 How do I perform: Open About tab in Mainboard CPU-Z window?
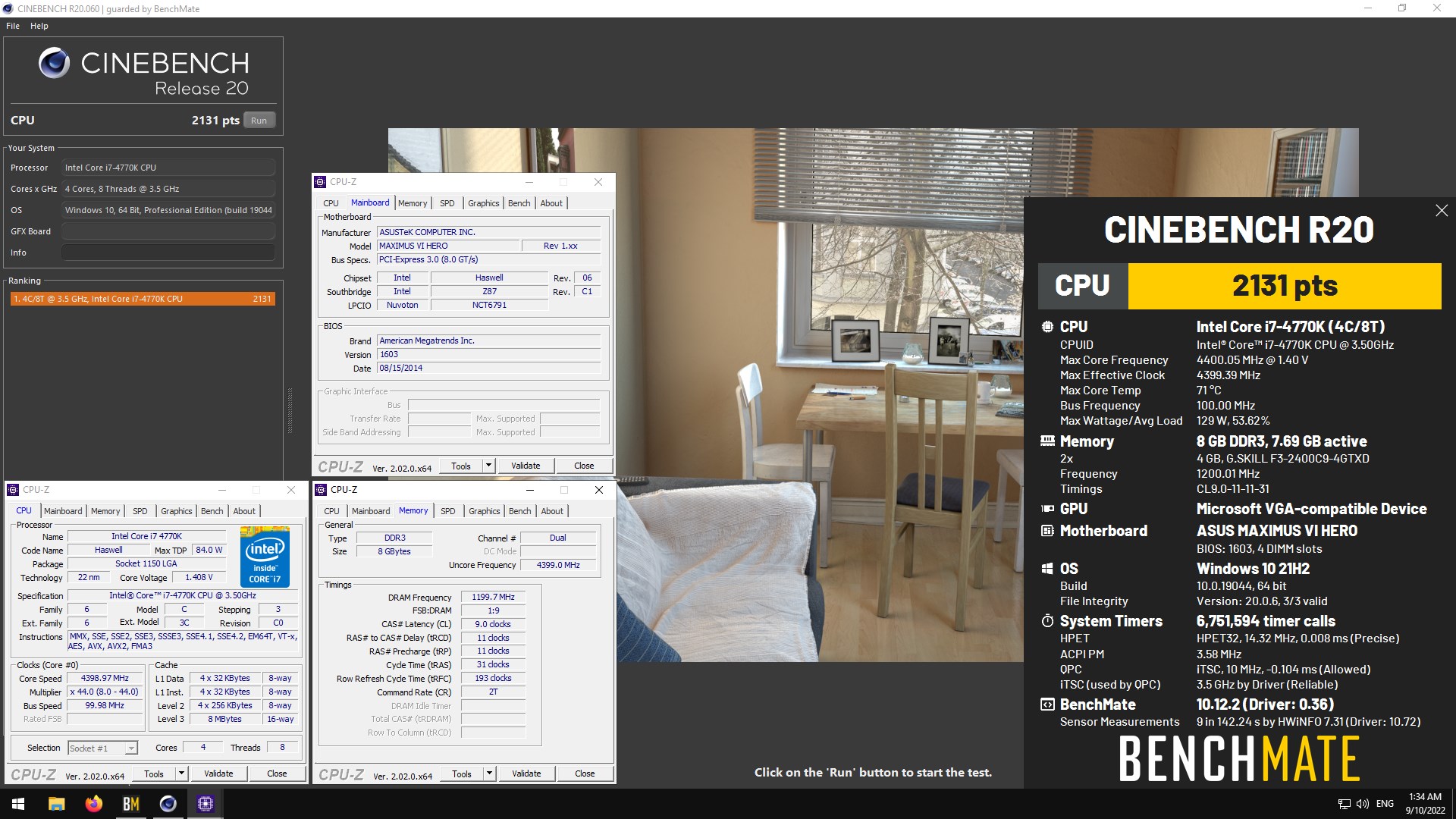tap(551, 203)
